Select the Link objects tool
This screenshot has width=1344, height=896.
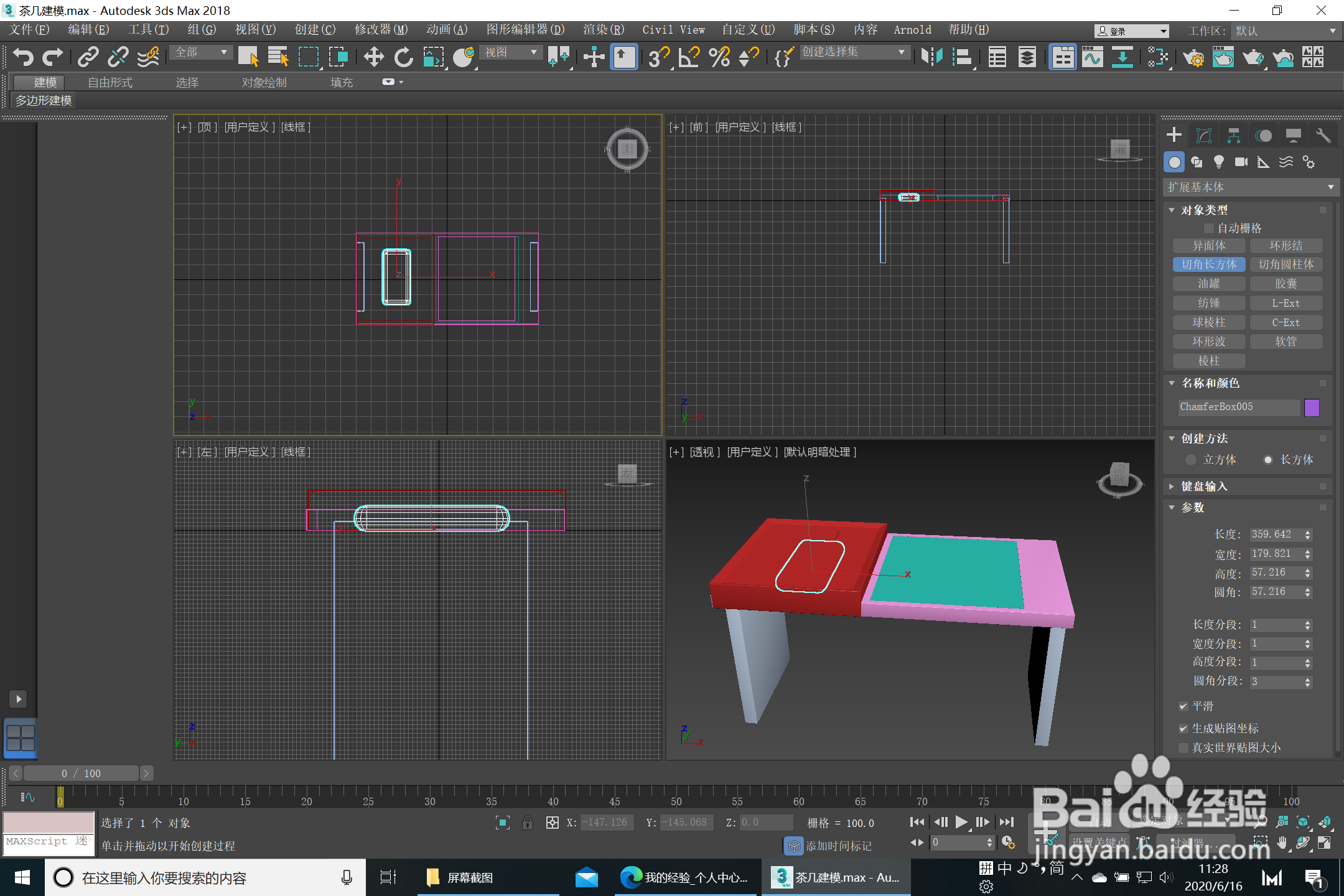(x=88, y=57)
